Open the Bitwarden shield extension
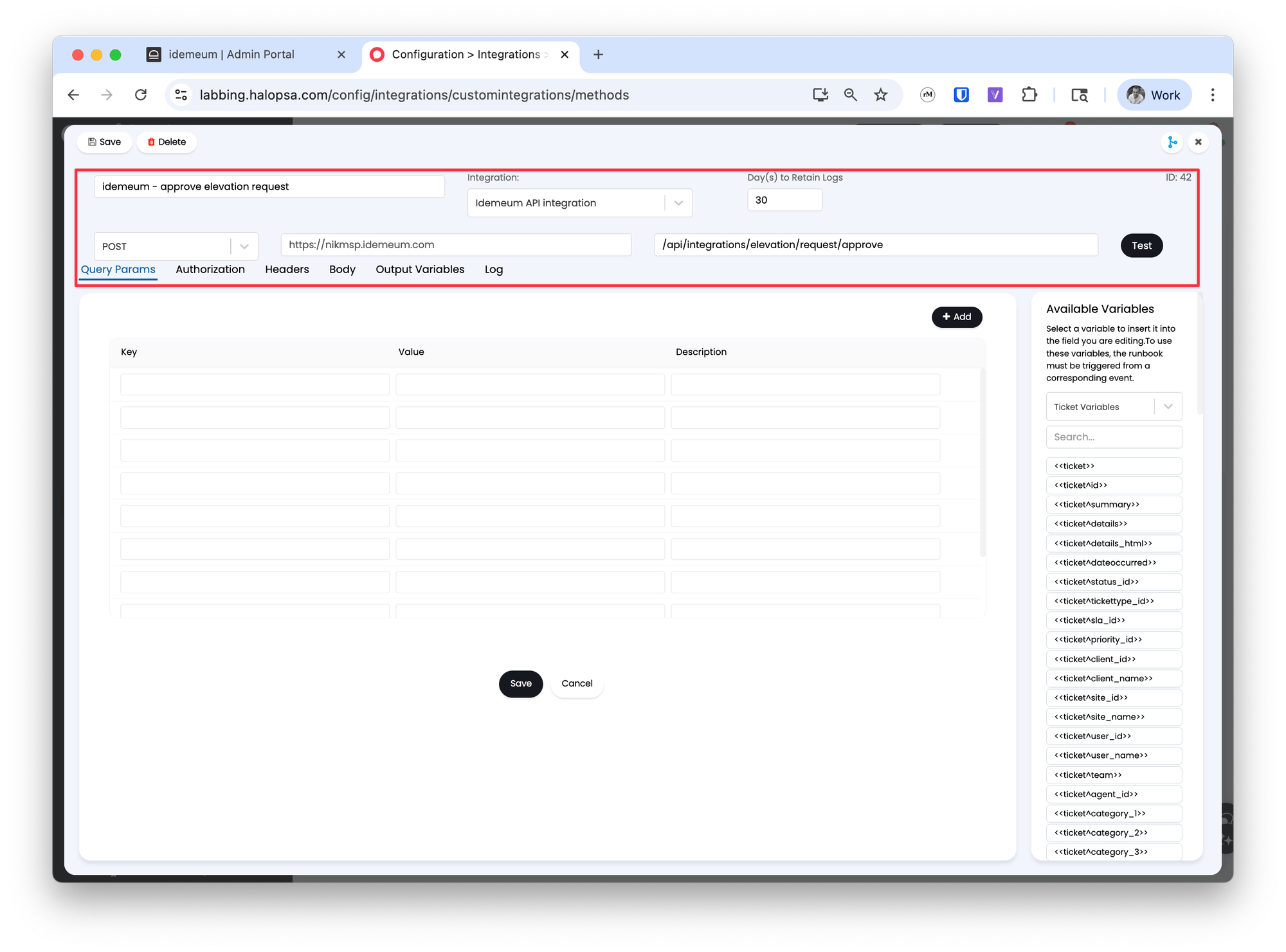This screenshot has height=952, width=1286. pyautogui.click(x=961, y=95)
